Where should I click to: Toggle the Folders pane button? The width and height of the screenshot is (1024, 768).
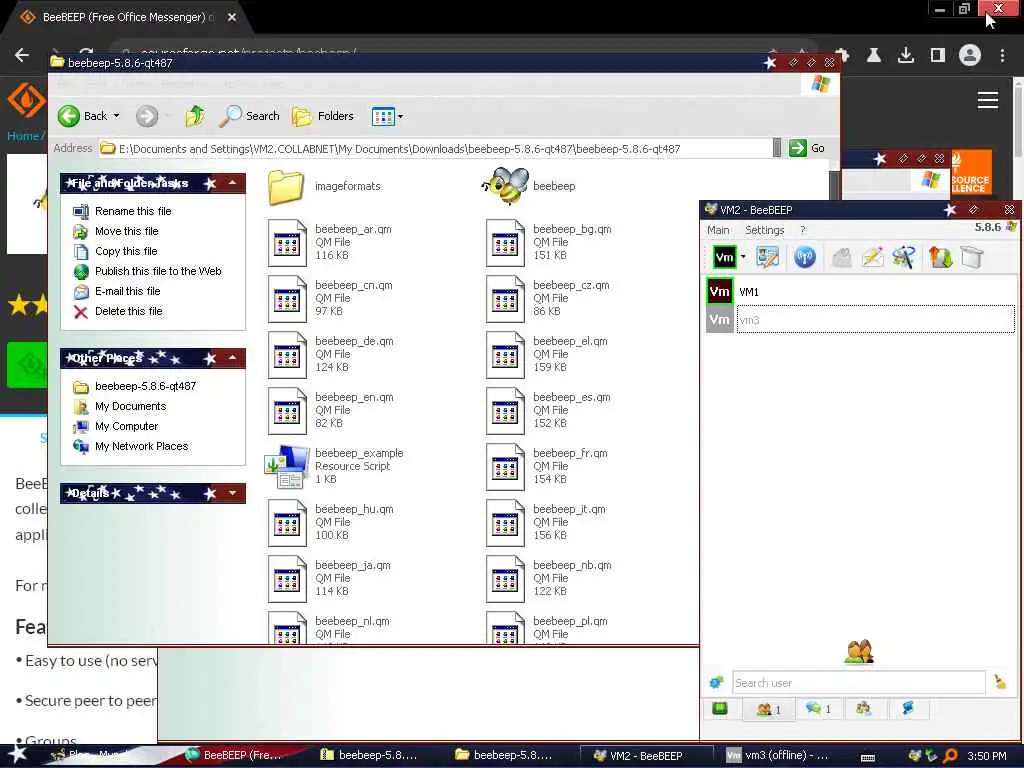coord(323,116)
